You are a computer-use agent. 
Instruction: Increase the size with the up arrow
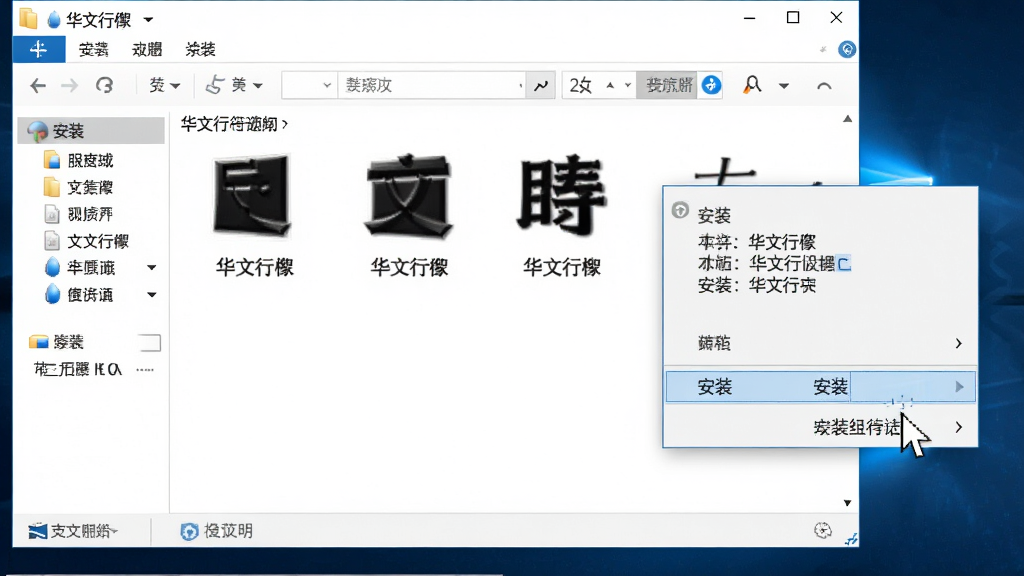click(610, 85)
